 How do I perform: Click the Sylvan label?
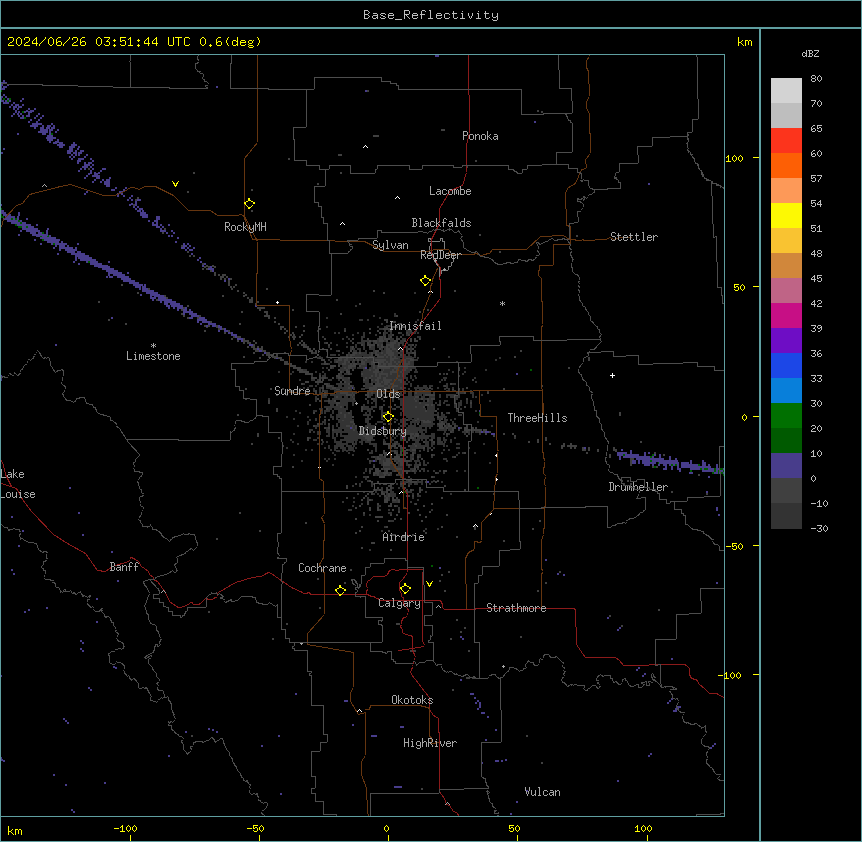390,245
